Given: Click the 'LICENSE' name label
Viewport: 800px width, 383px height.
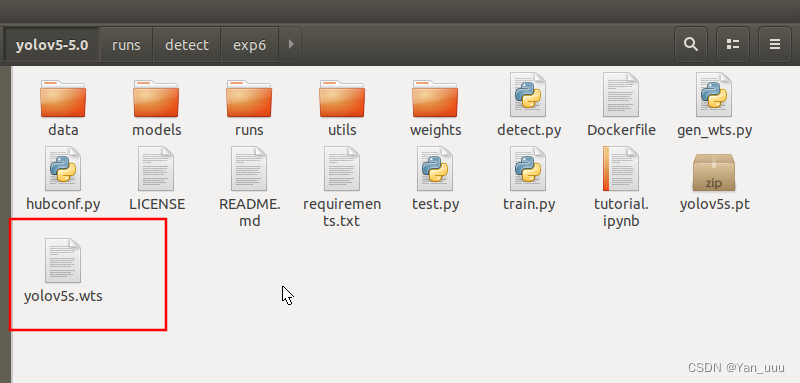Looking at the screenshot, I should [x=157, y=205].
